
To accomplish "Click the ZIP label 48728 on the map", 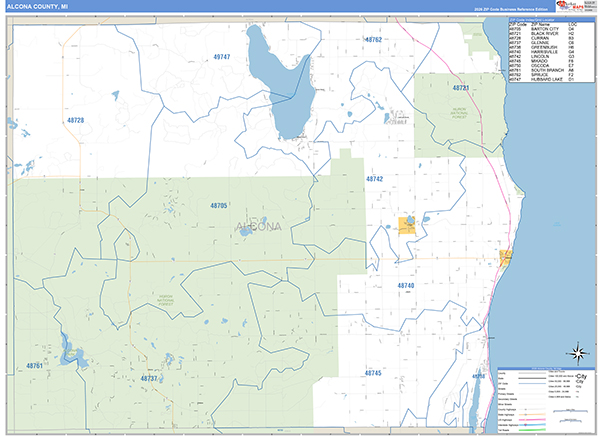I will click(x=75, y=120).
